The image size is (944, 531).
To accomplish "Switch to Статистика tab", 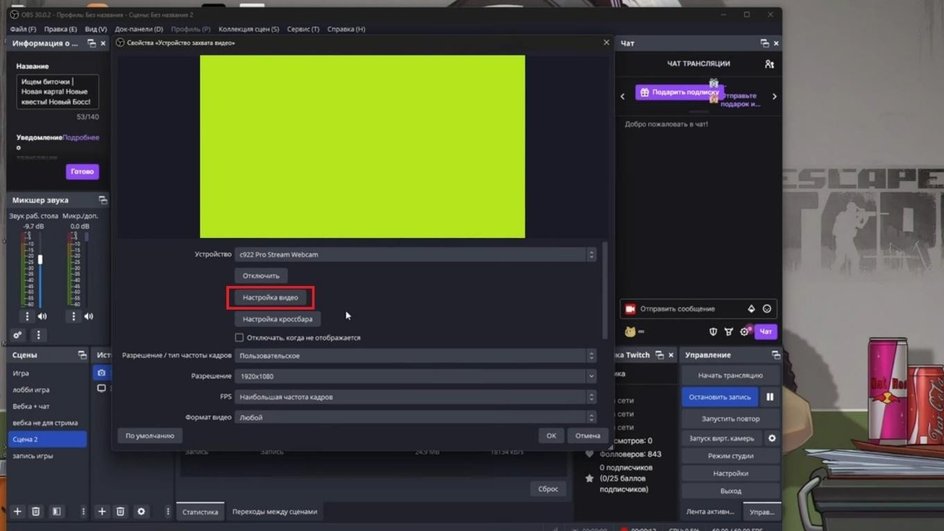I will (200, 512).
